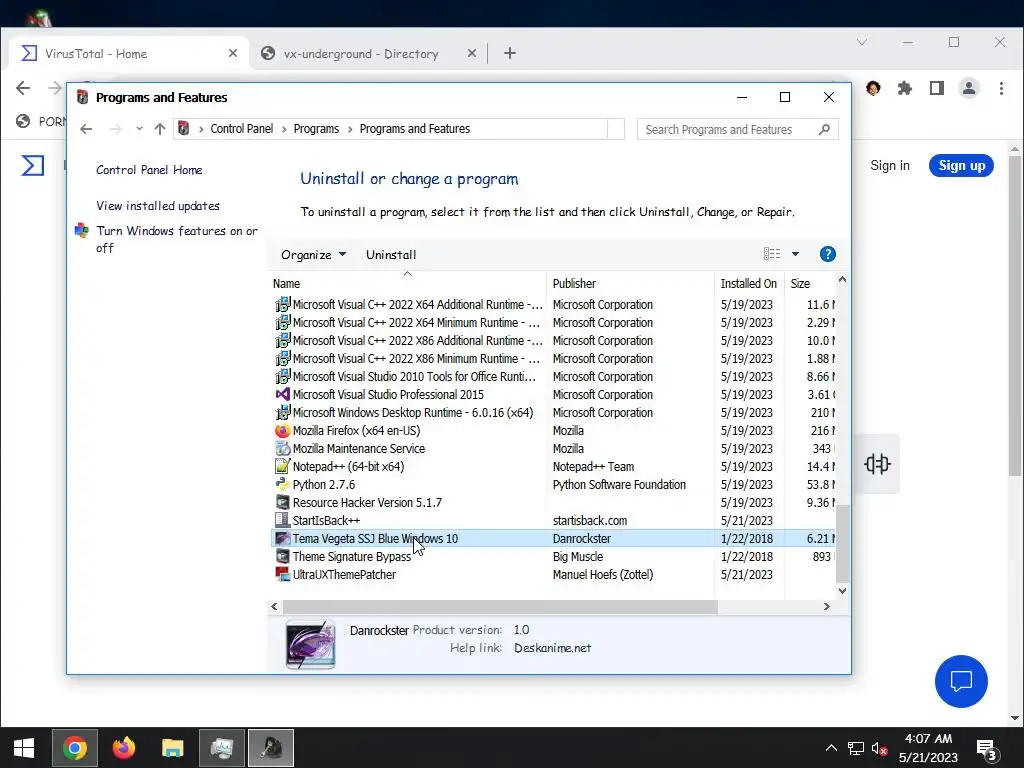Click the Uninstall toolbar button
The height and width of the screenshot is (768, 1024).
[x=391, y=255]
